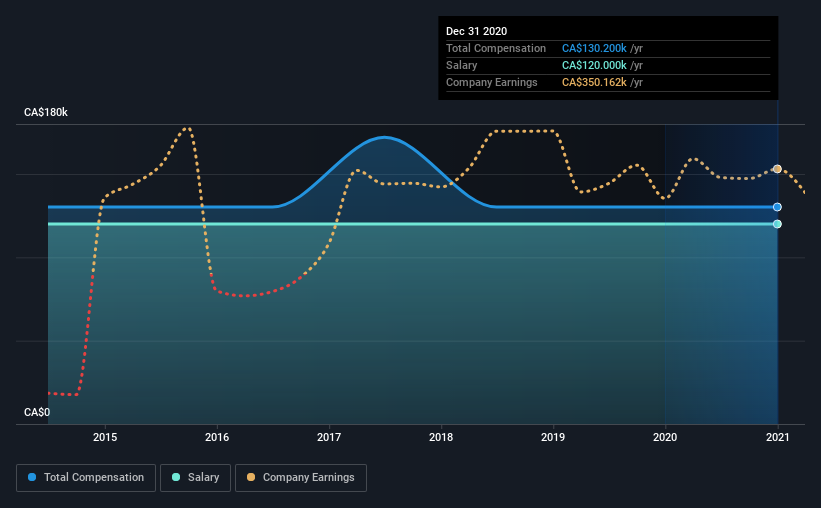The image size is (821, 508).
Task: Toggle the Salary legend button
Action: [x=195, y=478]
